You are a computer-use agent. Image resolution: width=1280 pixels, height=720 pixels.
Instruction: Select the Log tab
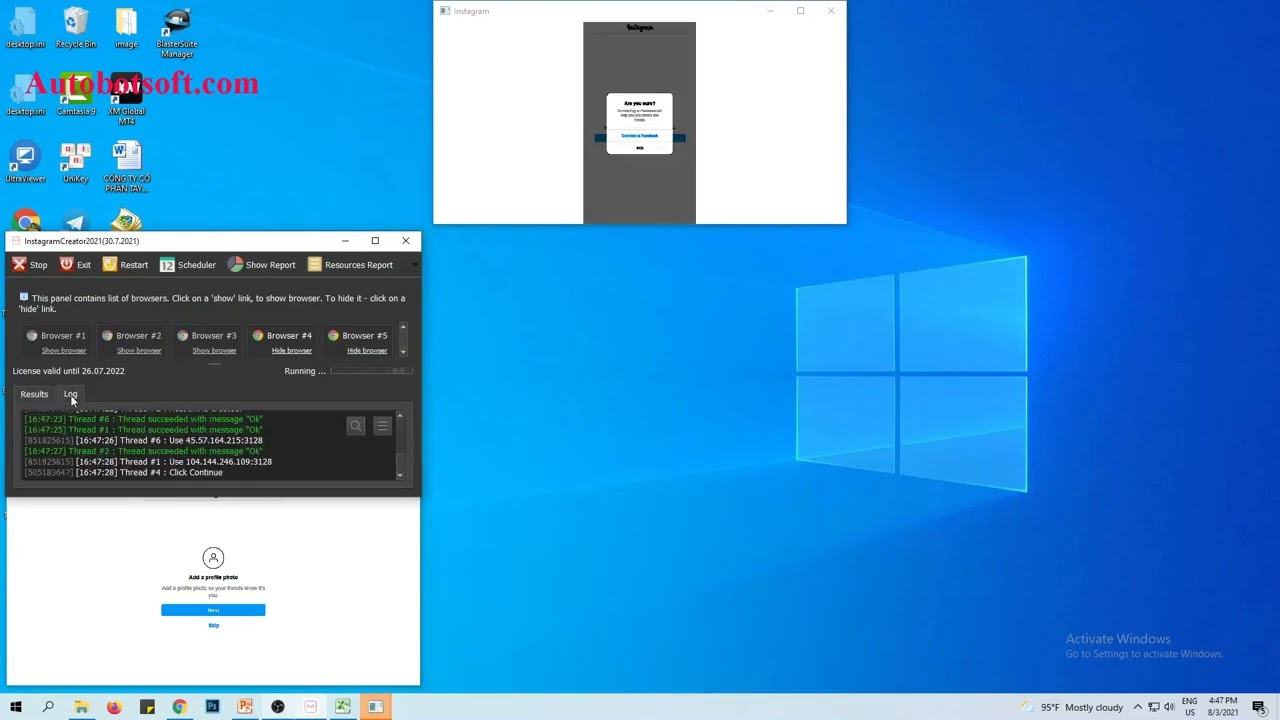[x=70, y=394]
